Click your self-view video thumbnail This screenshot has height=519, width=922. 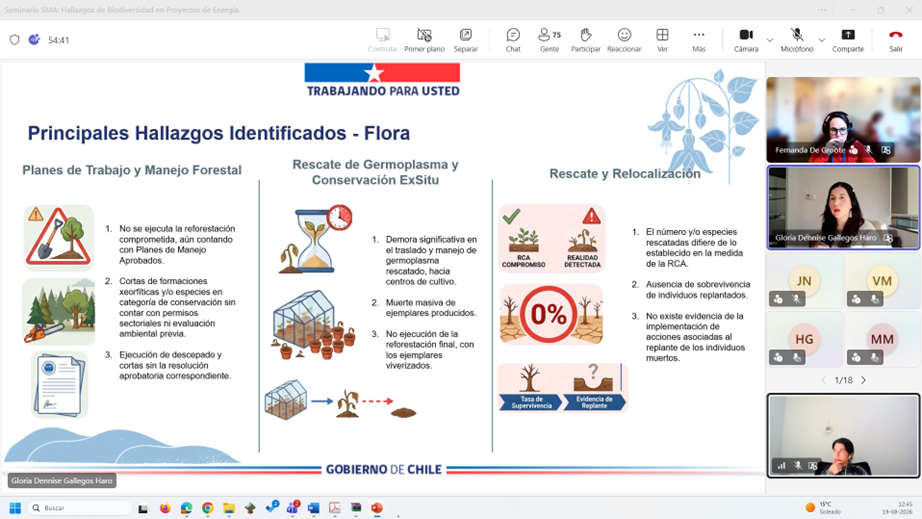click(843, 435)
